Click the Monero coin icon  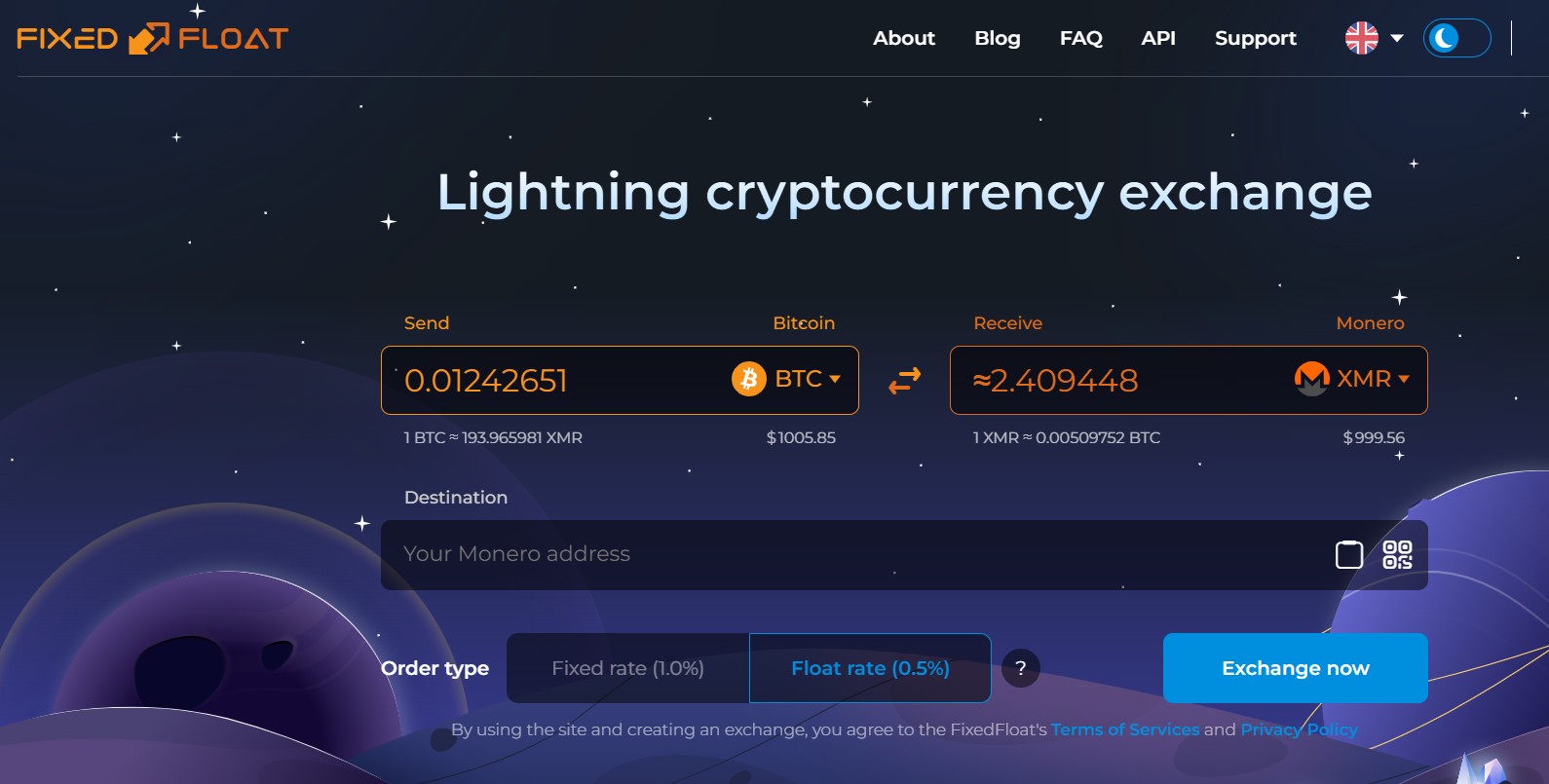pos(1311,379)
